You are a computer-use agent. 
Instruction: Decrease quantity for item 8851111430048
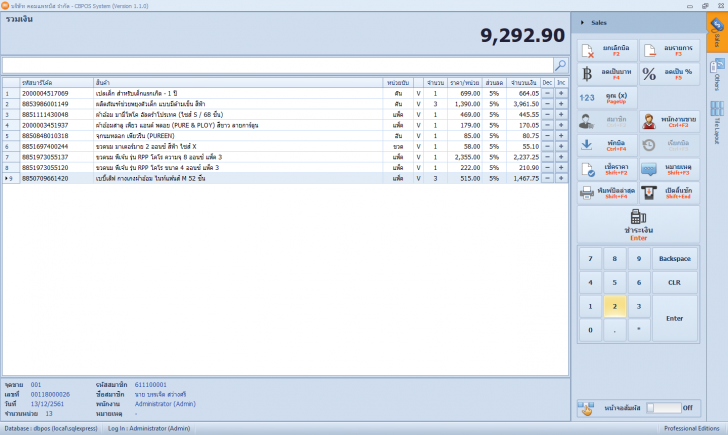(547, 115)
